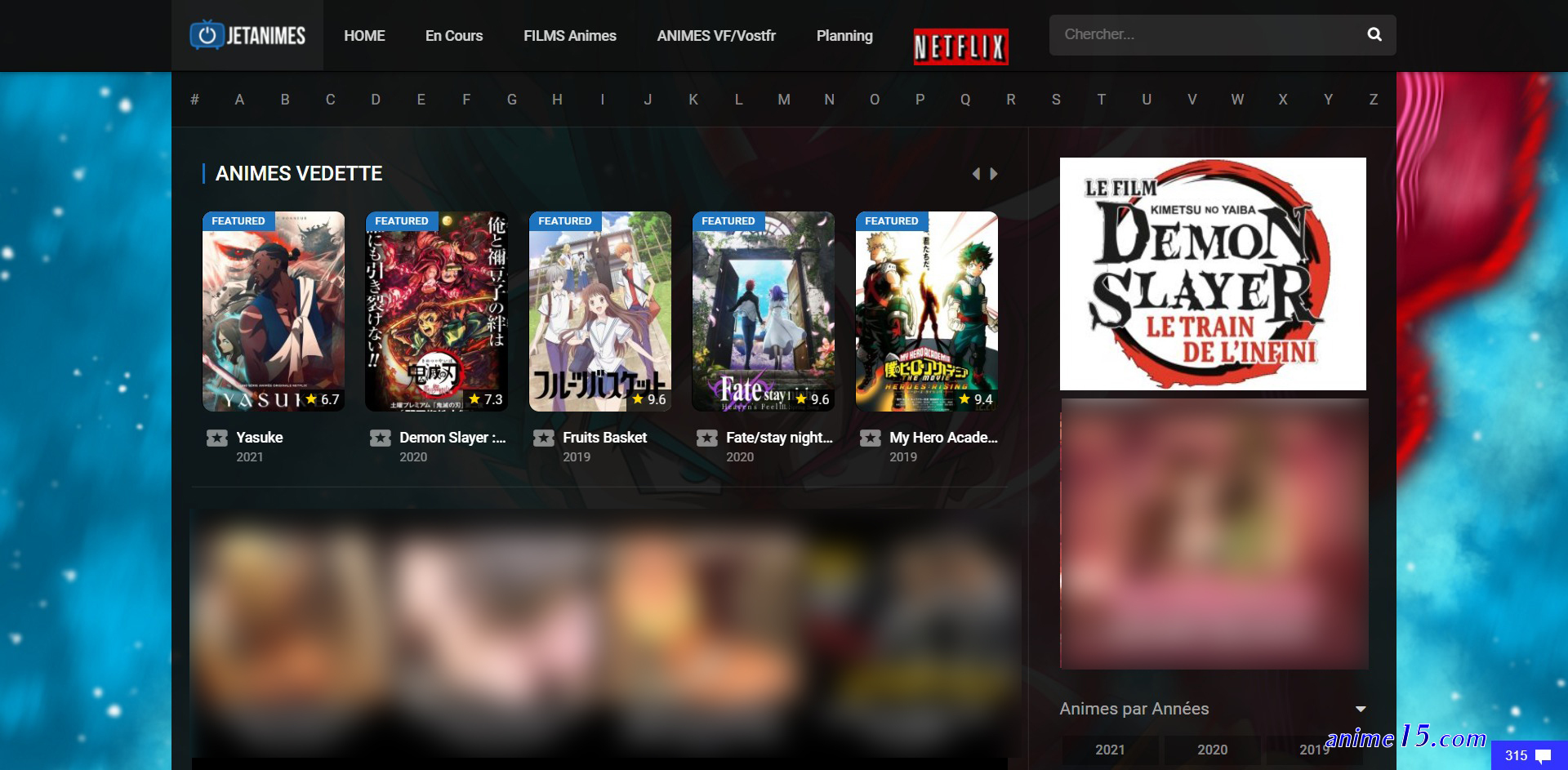The image size is (1568, 770).
Task: Click the Yasuke title link
Action: (x=260, y=438)
